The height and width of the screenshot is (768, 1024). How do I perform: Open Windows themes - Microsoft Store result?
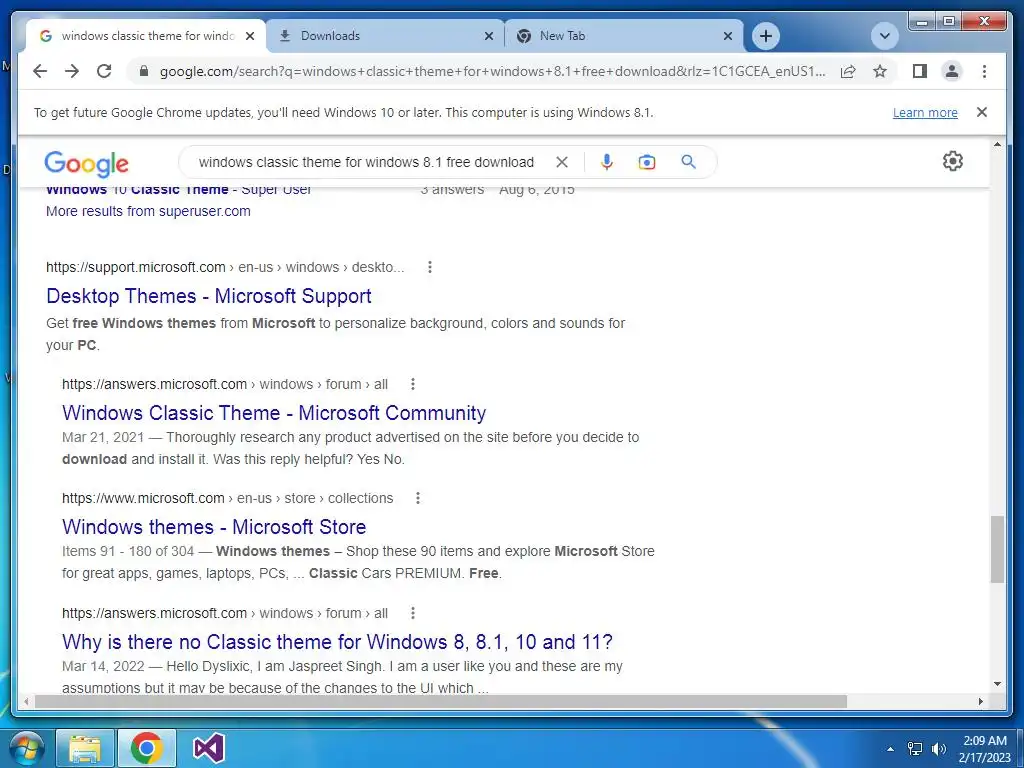(214, 527)
